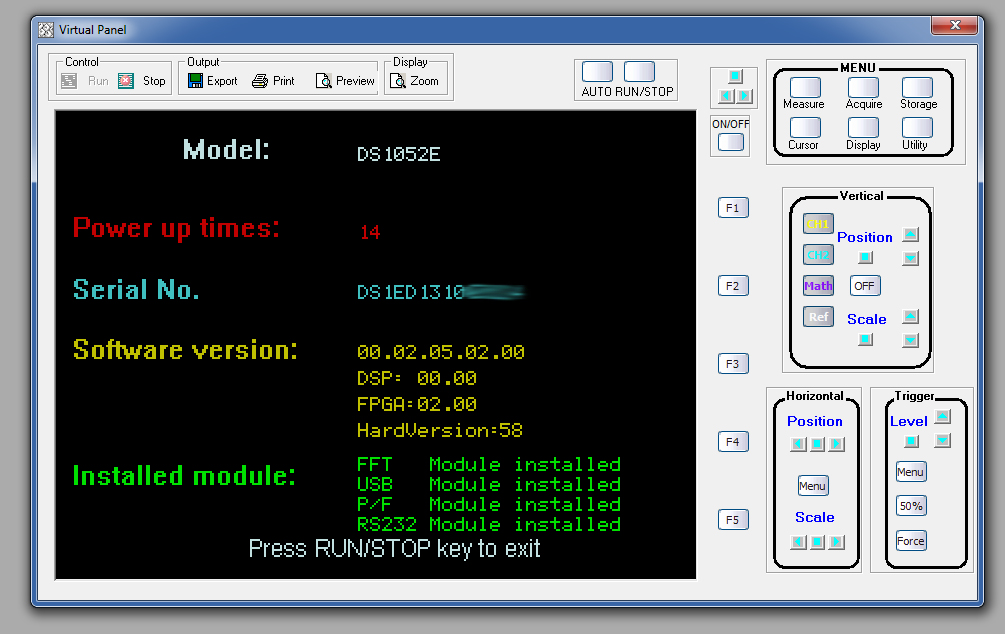This screenshot has width=1005, height=634.
Task: Click the greyed-out Run control
Action: (85, 81)
